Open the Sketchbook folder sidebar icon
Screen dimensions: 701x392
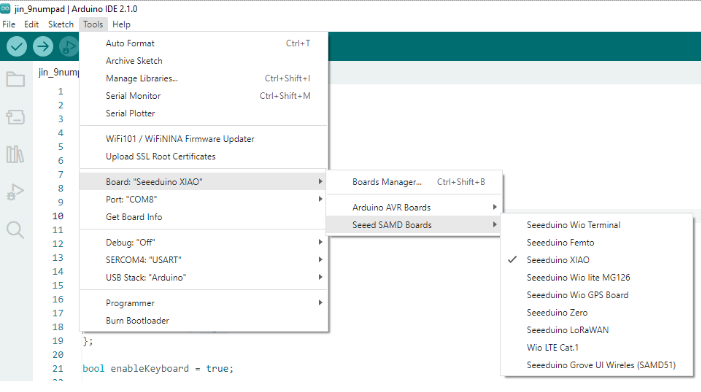point(16,80)
